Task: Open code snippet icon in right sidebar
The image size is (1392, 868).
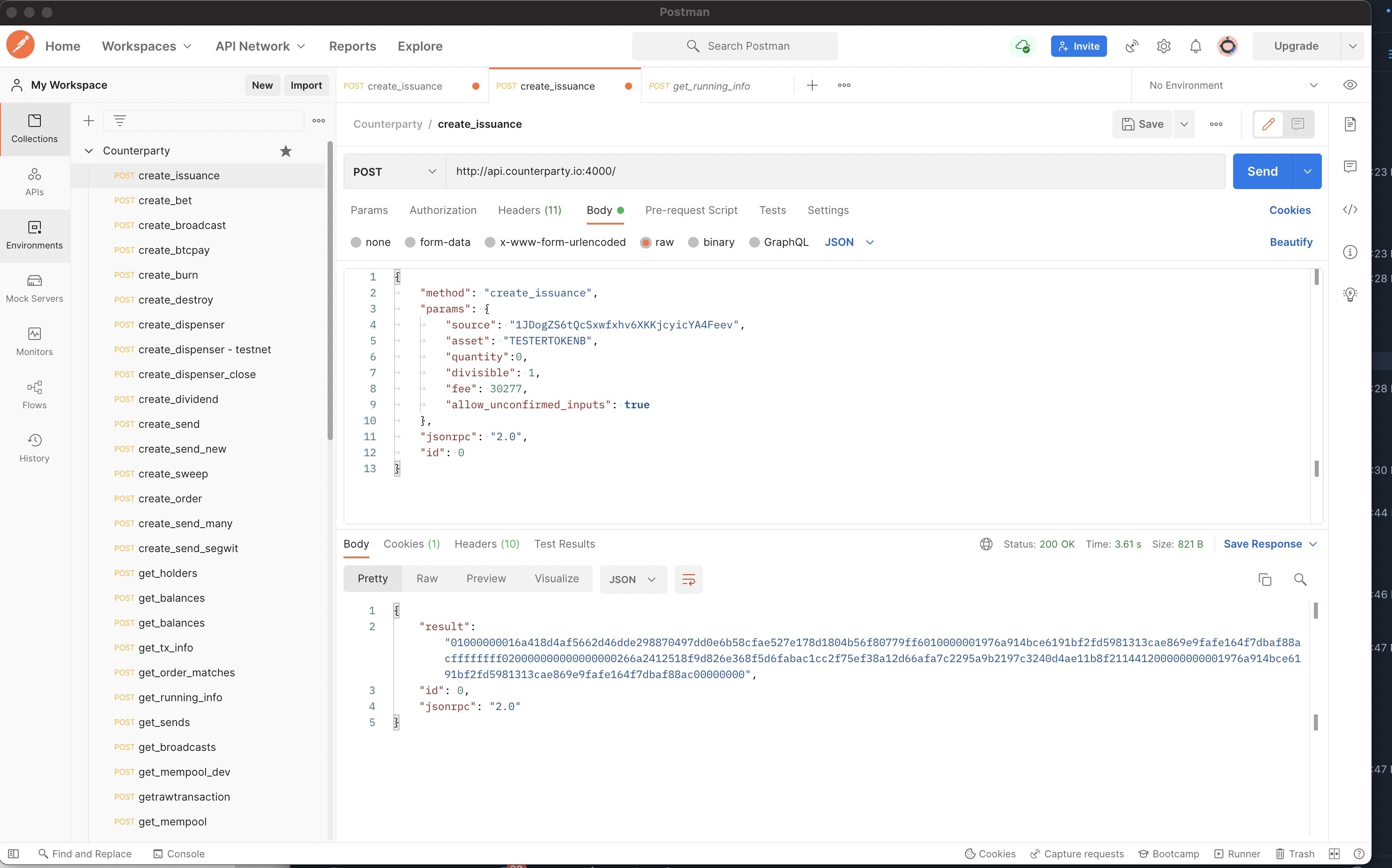Action: click(x=1350, y=209)
